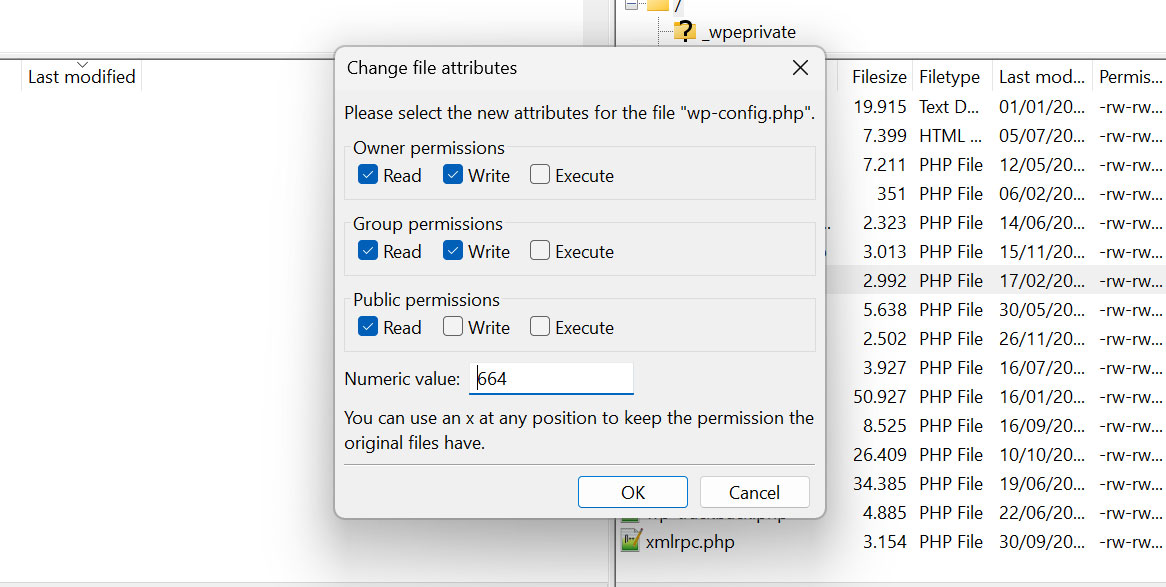
Task: Disable Owner permissions Write checkbox
Action: click(x=453, y=175)
